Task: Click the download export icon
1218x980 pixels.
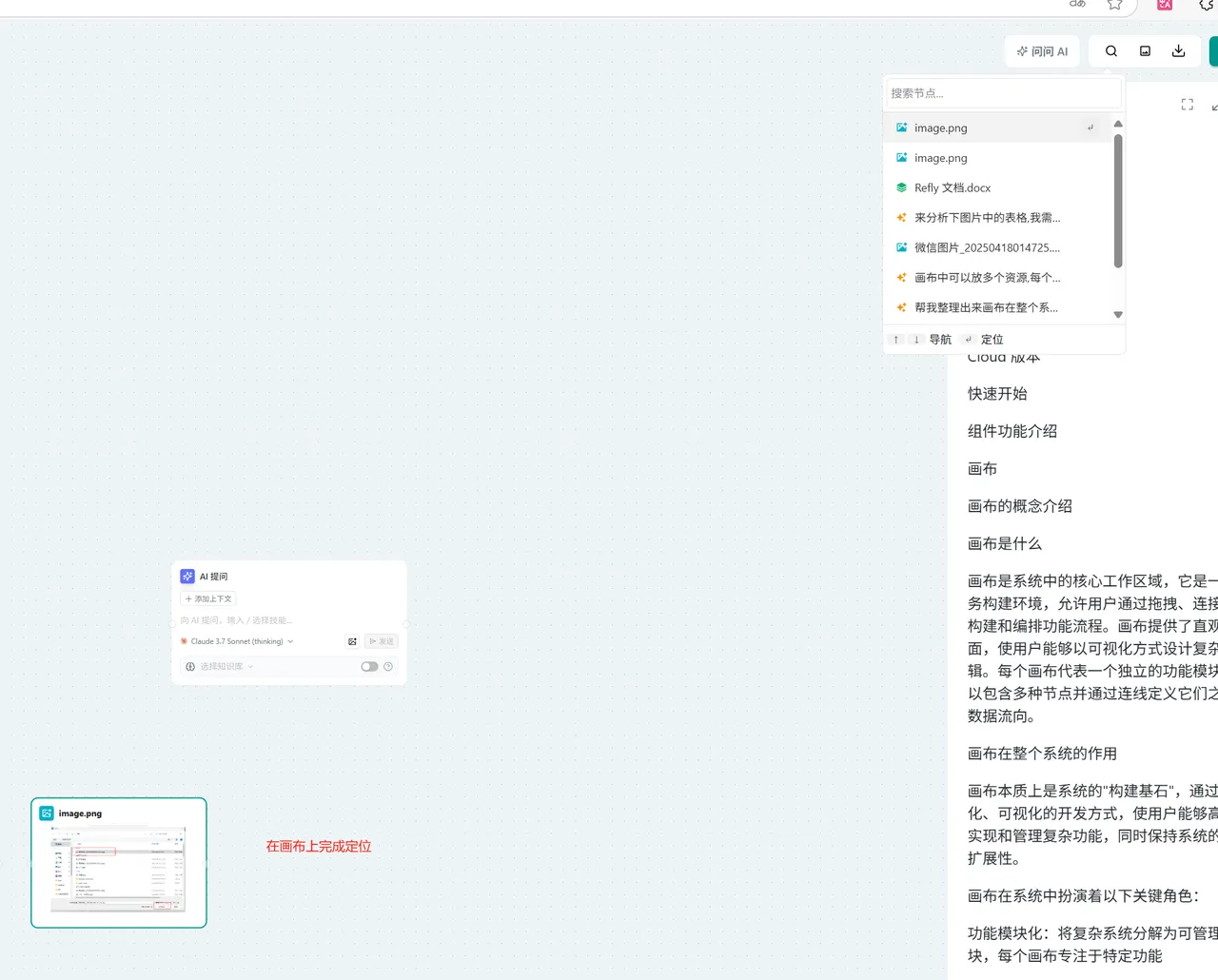Action: pyautogui.click(x=1178, y=51)
